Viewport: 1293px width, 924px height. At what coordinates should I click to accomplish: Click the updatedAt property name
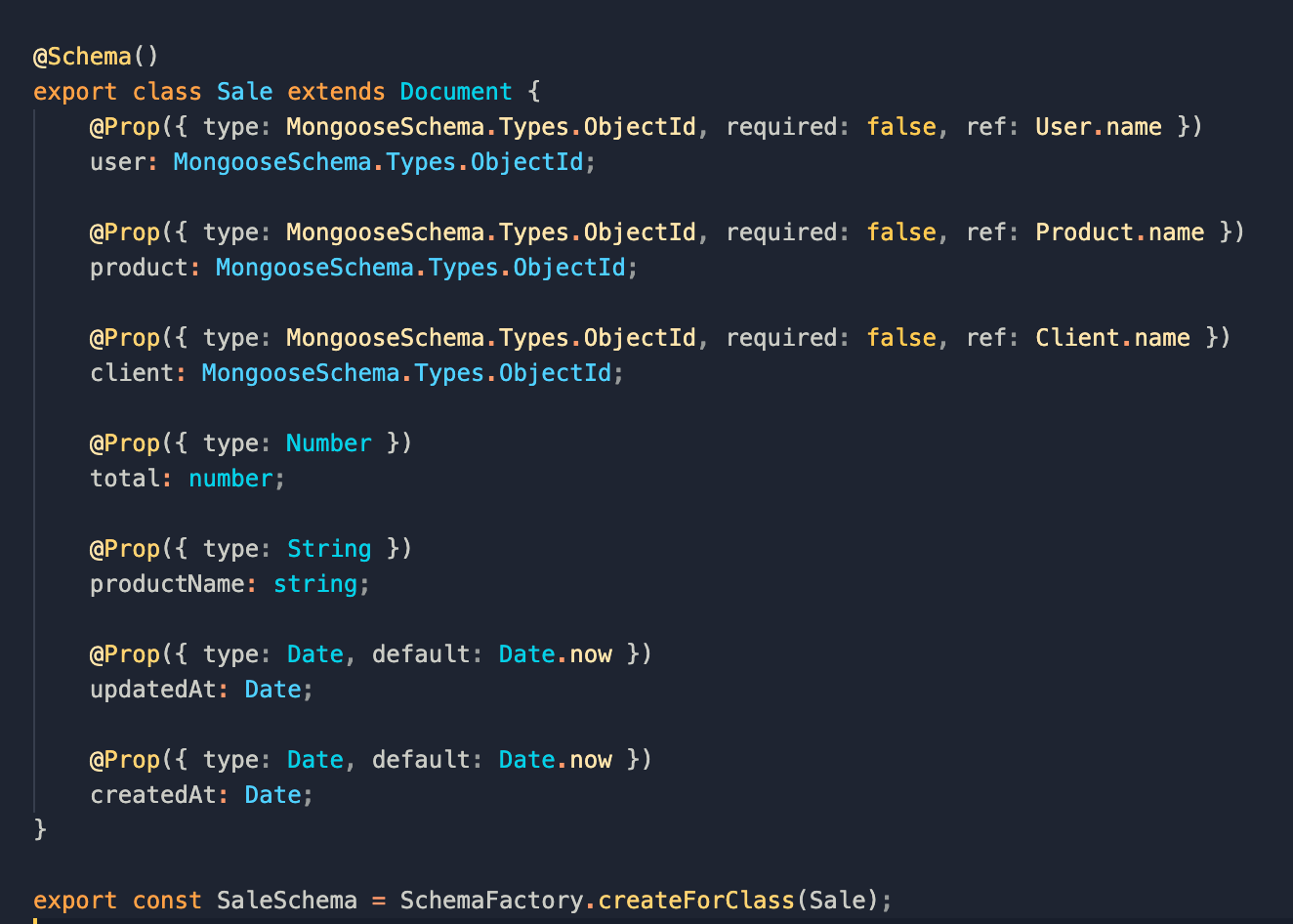point(156,689)
